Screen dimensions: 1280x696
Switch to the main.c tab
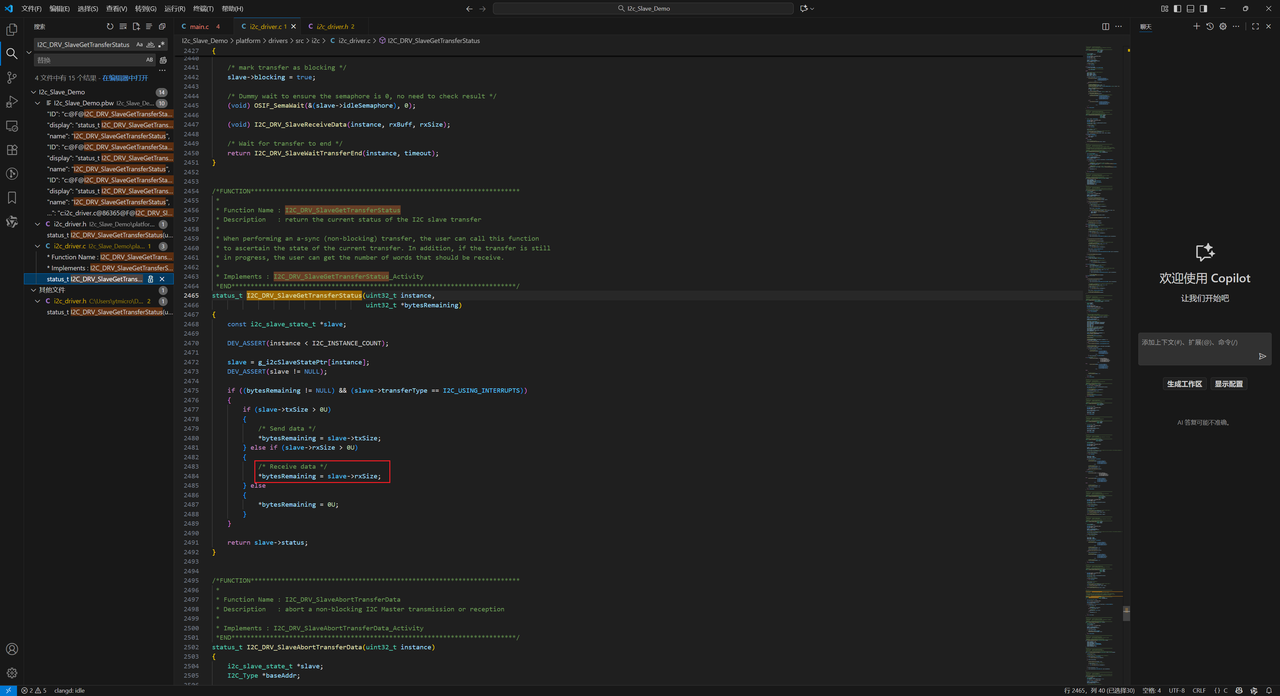tap(198, 26)
